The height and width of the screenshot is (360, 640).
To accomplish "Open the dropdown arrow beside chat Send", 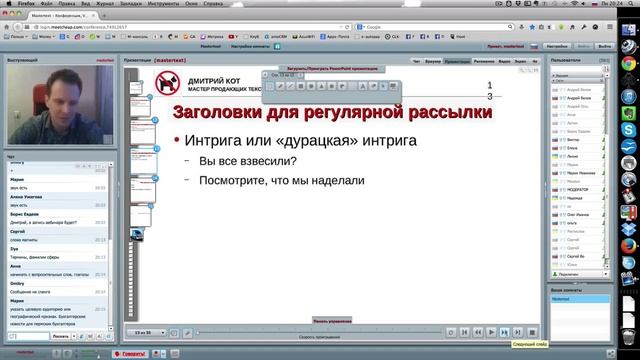I will point(74,336).
